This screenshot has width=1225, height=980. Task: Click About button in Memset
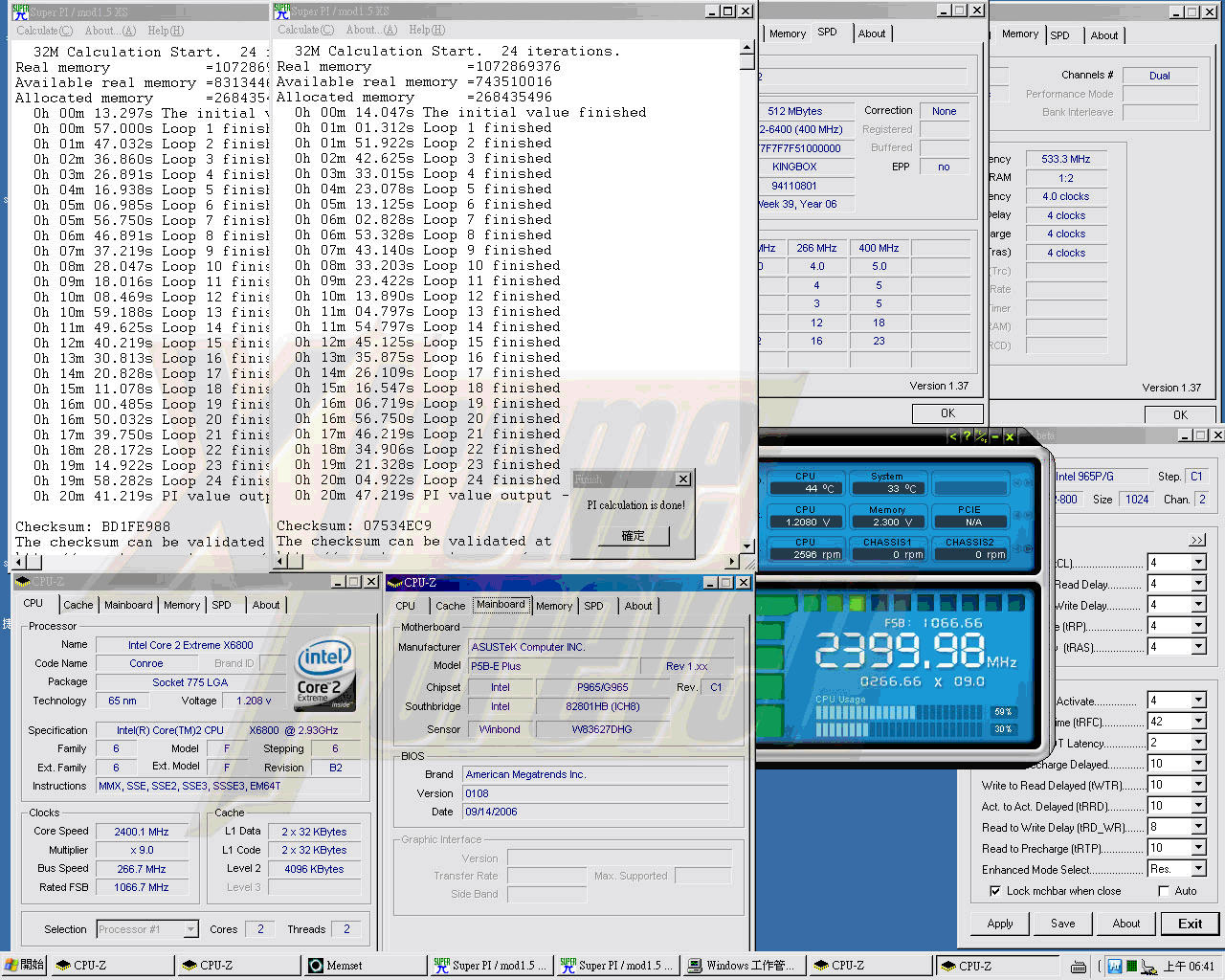coord(1126,924)
